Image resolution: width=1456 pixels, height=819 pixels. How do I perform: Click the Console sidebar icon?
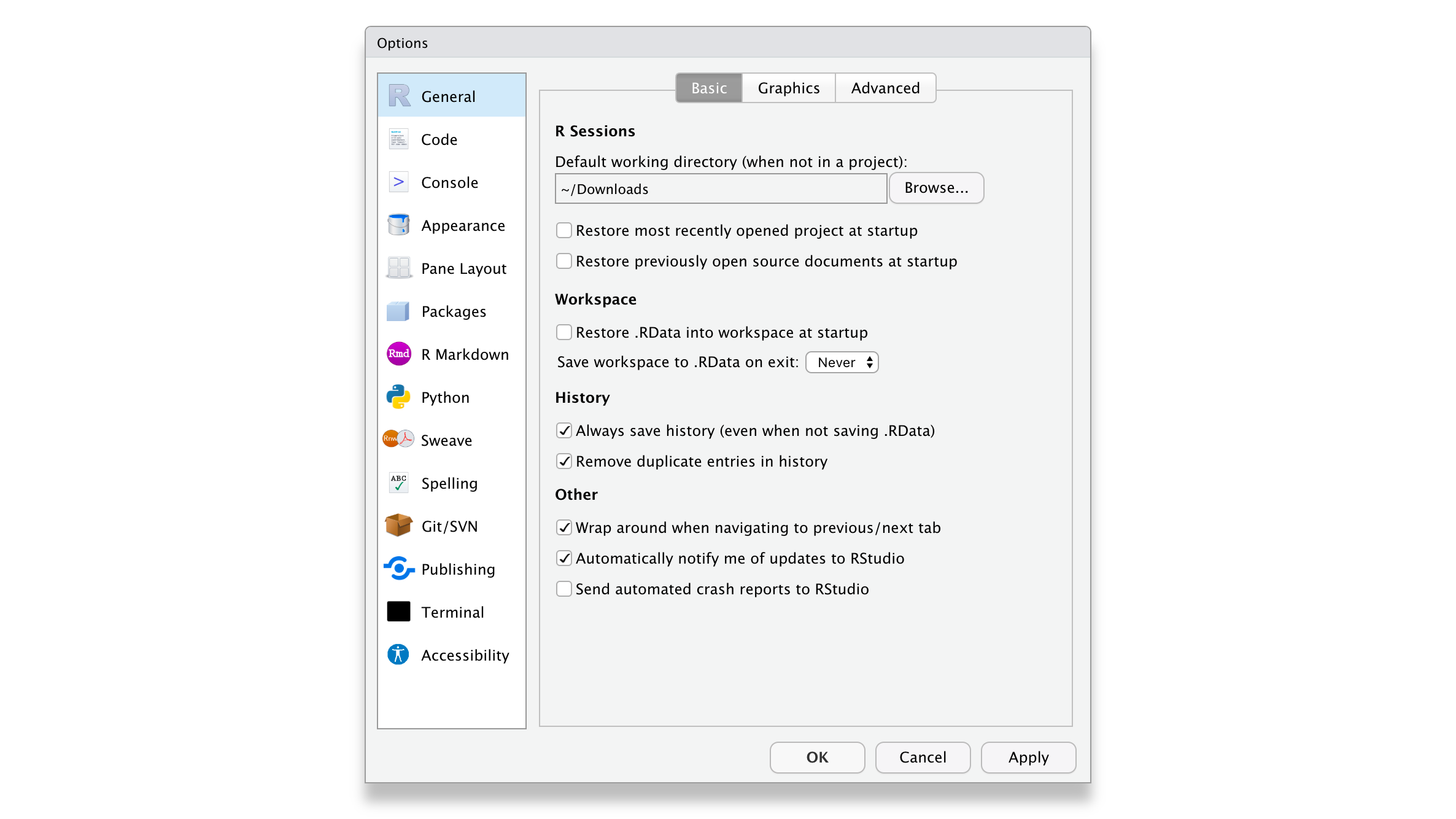(x=398, y=182)
